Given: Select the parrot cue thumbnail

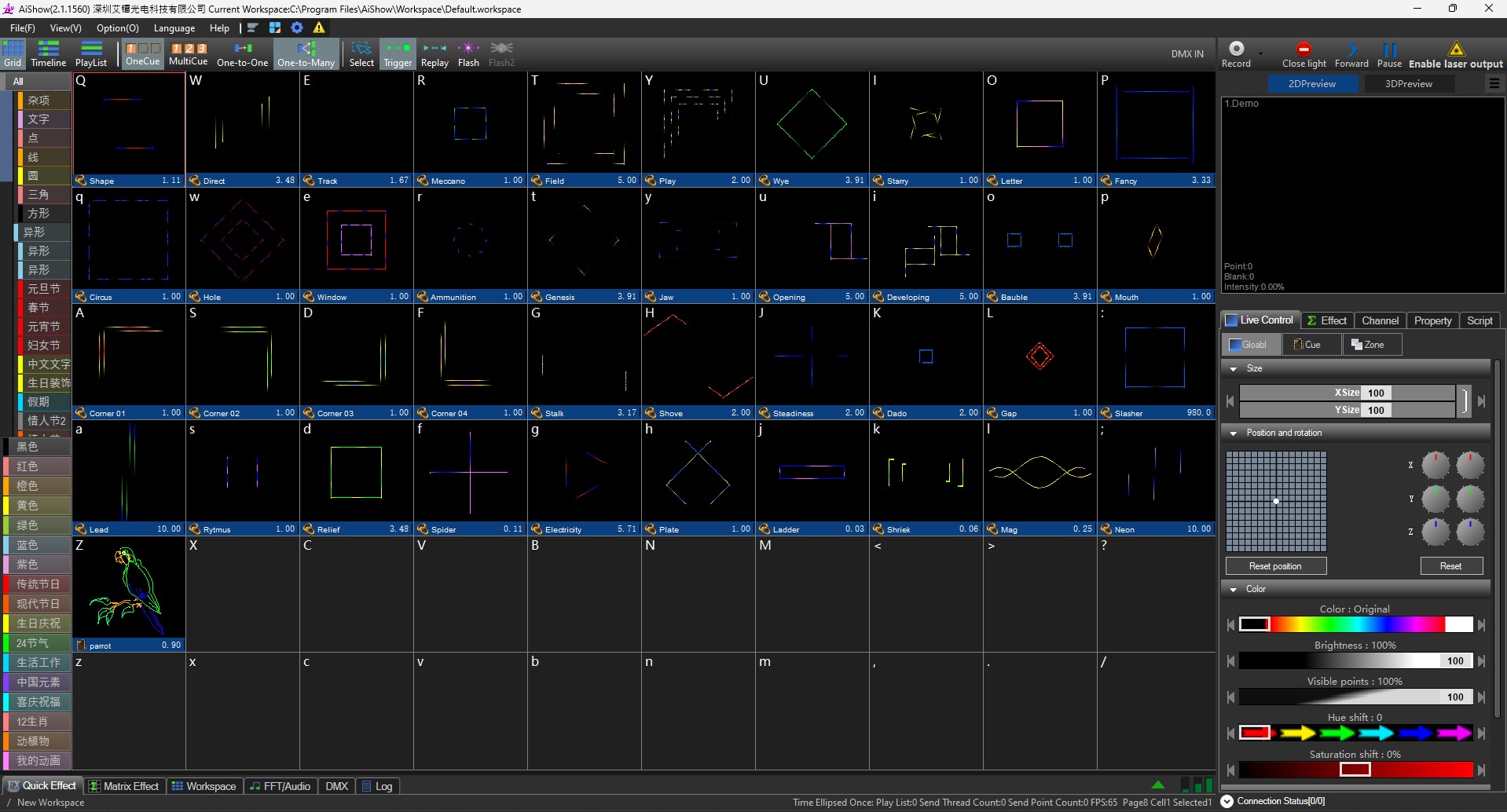Looking at the screenshot, I should [x=129, y=593].
